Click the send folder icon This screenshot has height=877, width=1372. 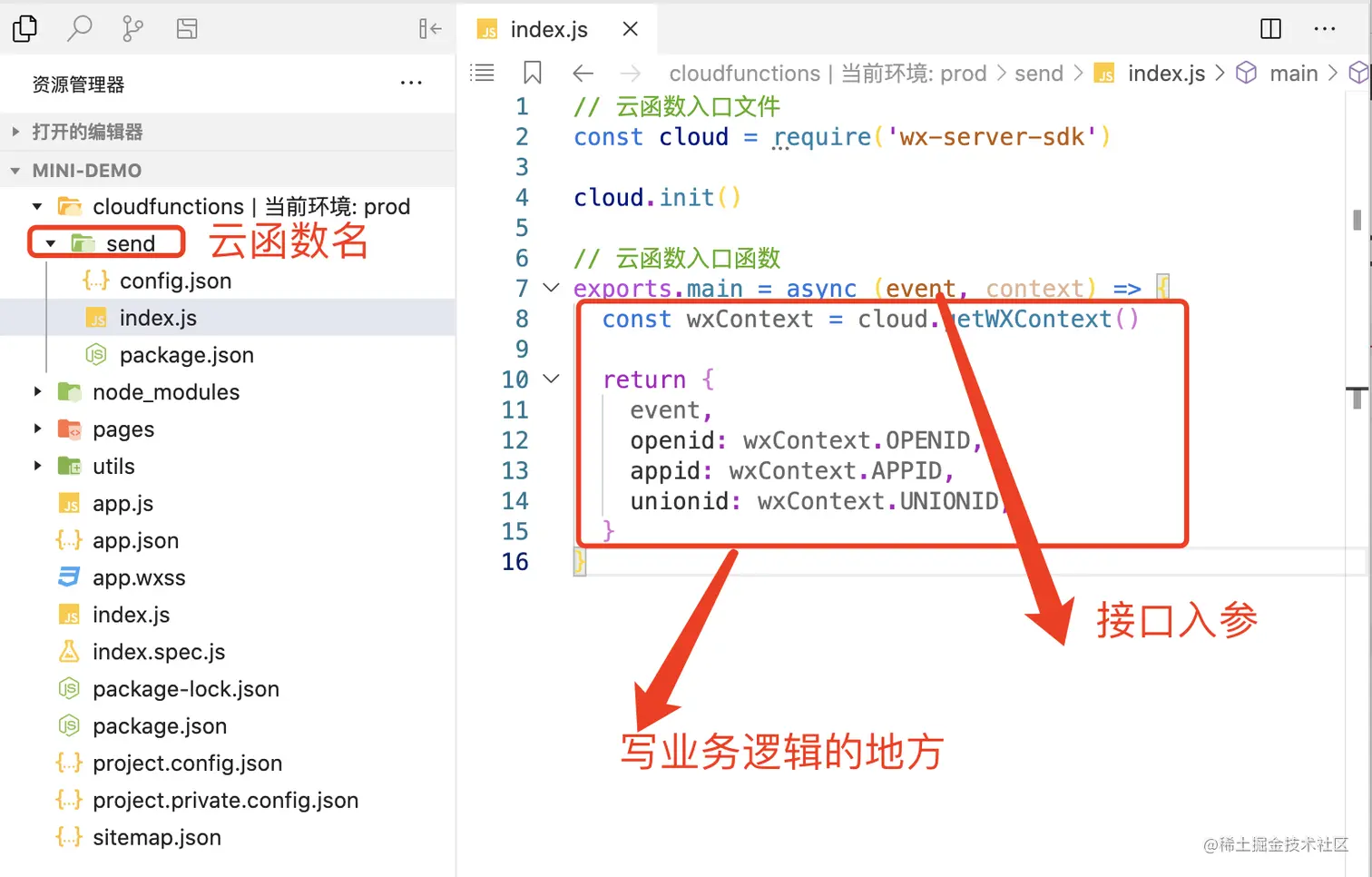tap(83, 243)
